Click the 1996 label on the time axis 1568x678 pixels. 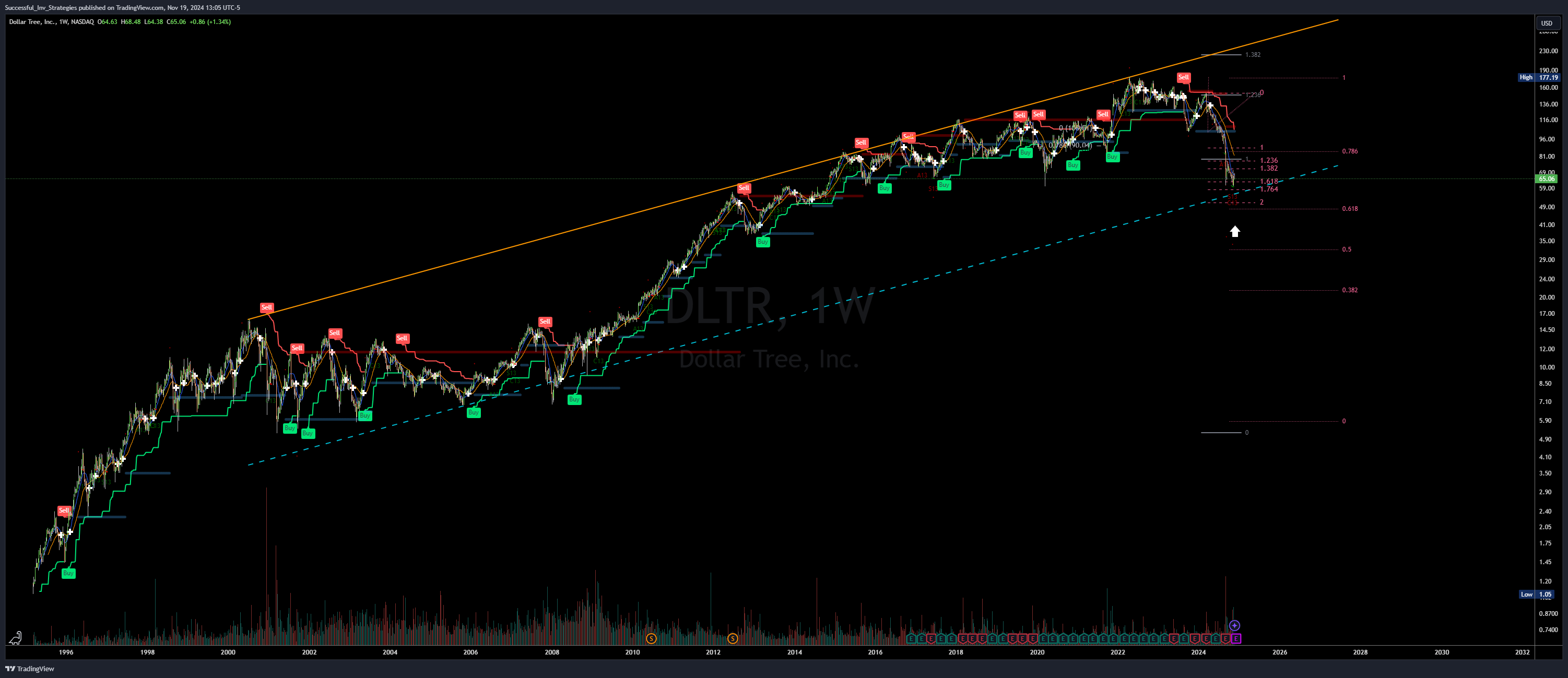(66, 652)
